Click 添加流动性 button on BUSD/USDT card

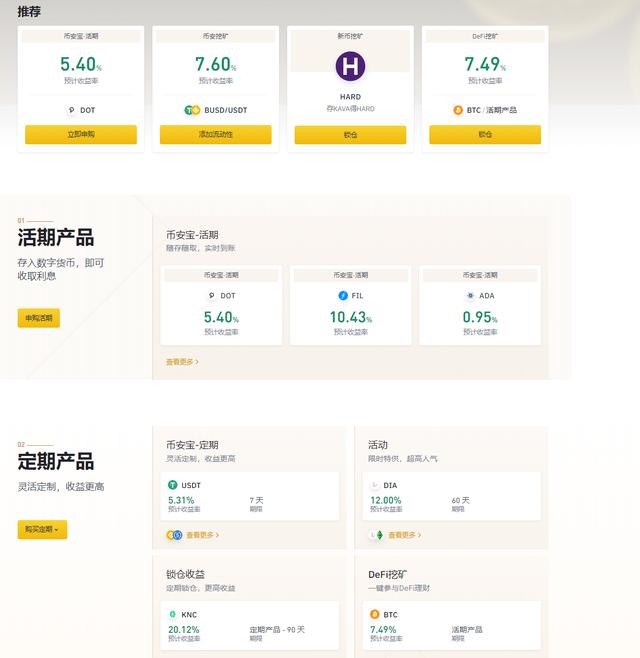click(216, 134)
